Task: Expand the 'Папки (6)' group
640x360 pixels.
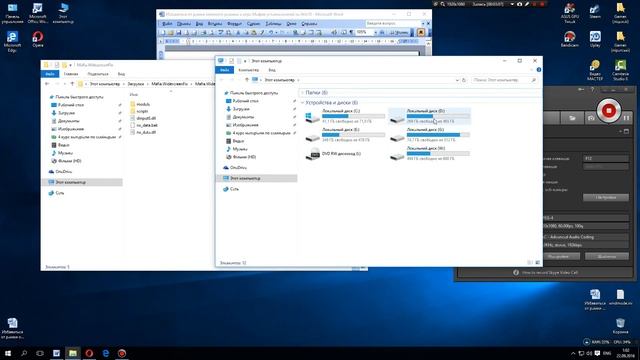Action: tap(302, 93)
